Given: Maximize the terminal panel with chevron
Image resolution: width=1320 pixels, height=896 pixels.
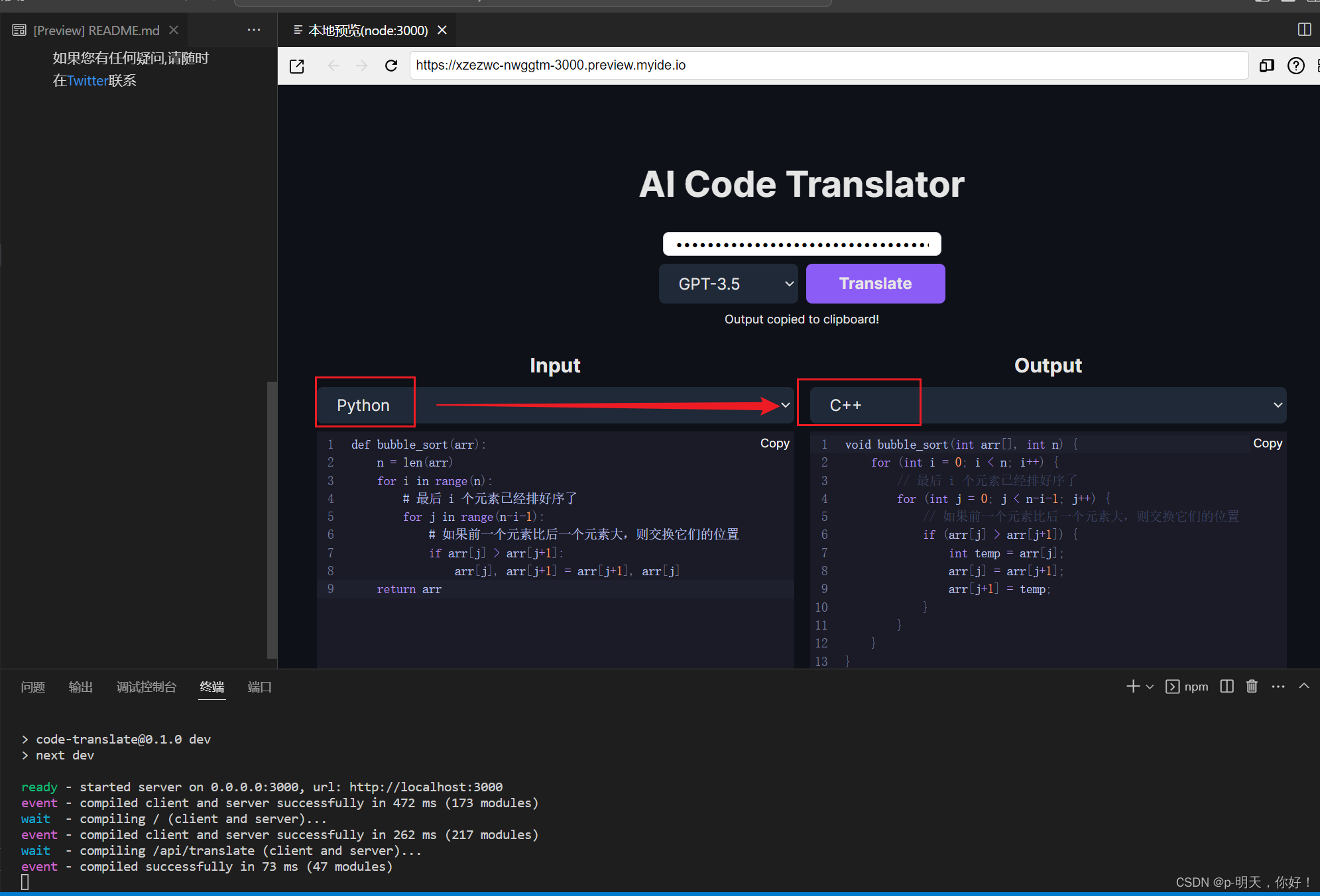Looking at the screenshot, I should coord(1304,687).
